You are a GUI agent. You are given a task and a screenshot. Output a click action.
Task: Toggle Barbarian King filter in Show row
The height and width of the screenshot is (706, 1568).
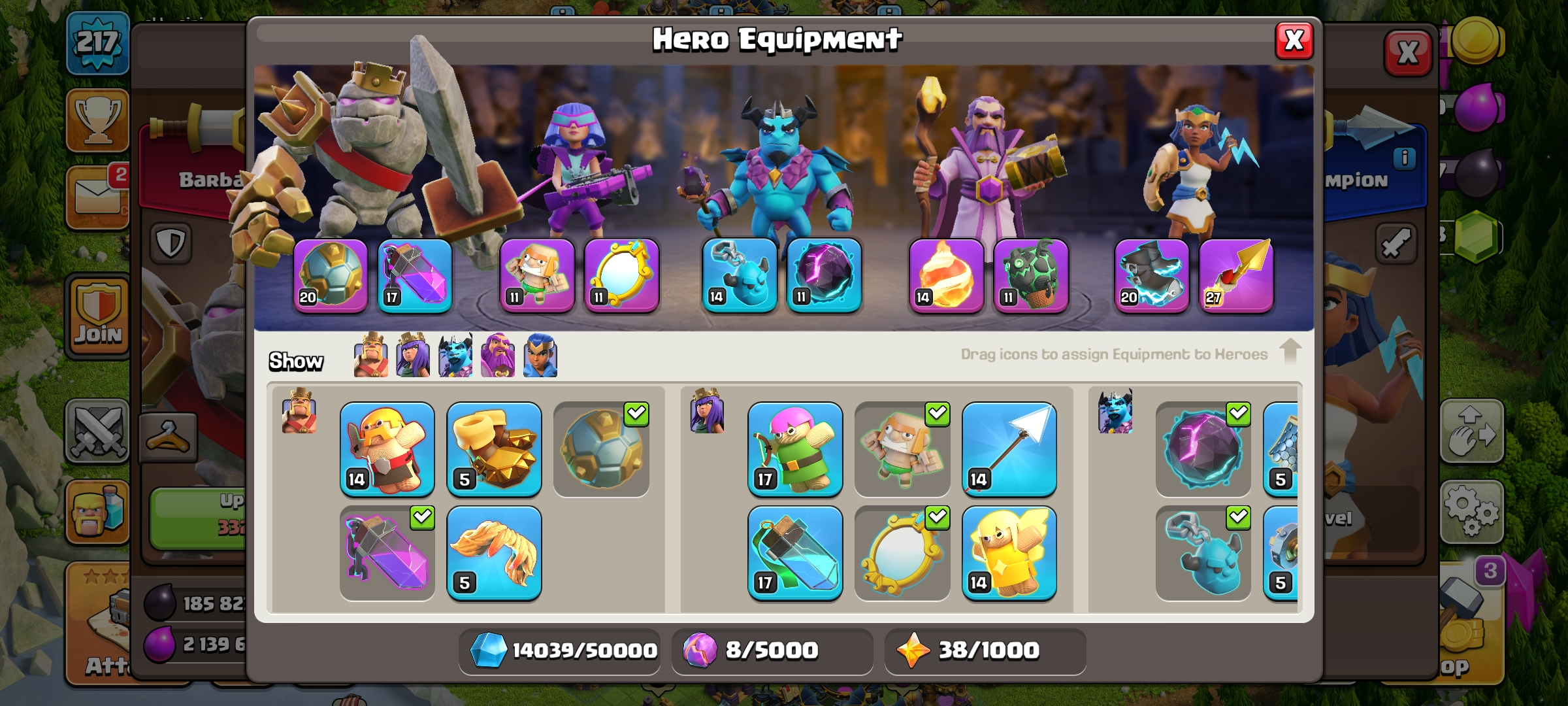click(370, 356)
